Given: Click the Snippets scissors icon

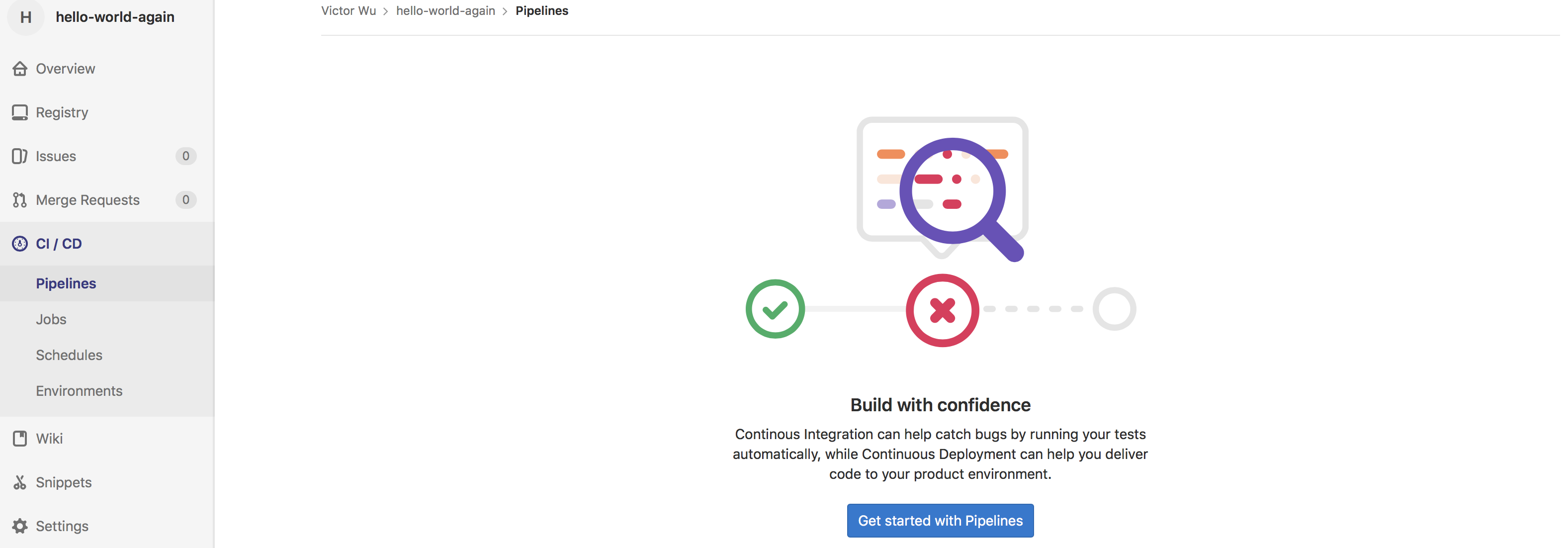Looking at the screenshot, I should click(19, 482).
